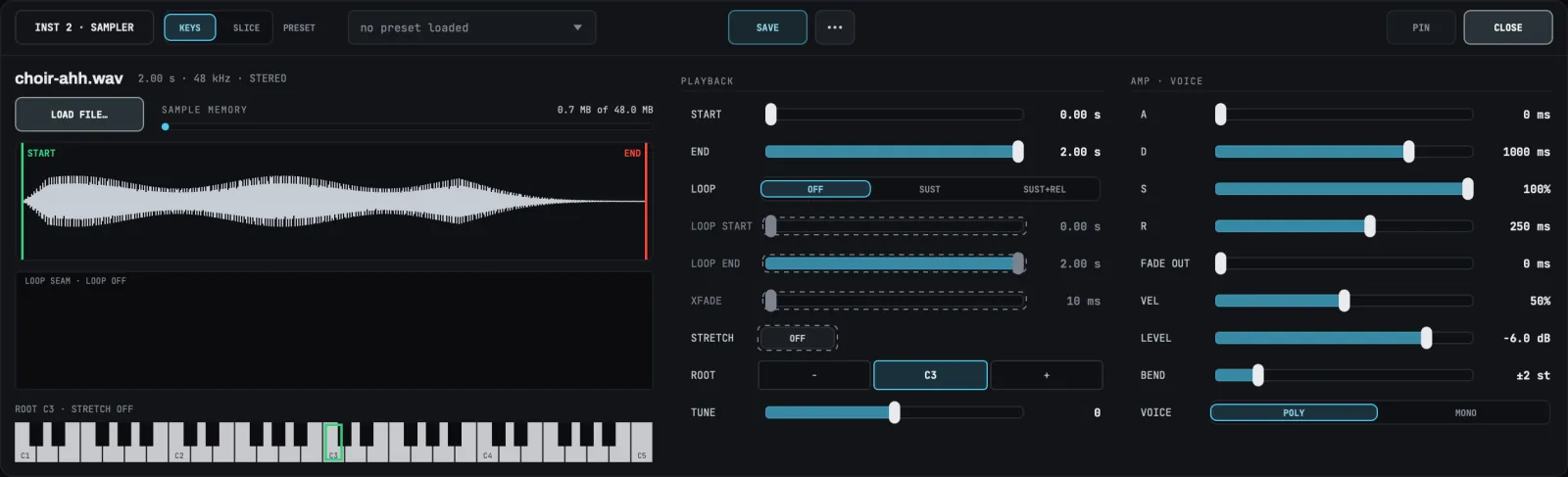Image resolution: width=1568 pixels, height=477 pixels.
Task: Click the sustain S slider handle
Action: click(1468, 189)
